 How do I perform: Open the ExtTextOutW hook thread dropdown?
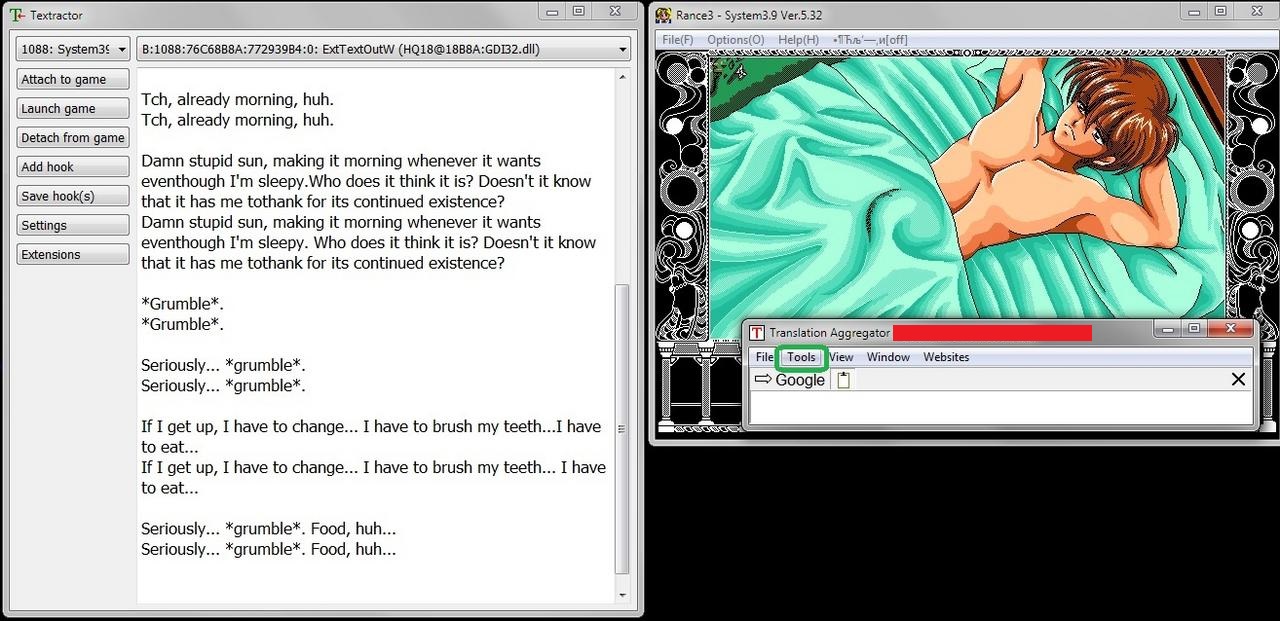coord(384,49)
